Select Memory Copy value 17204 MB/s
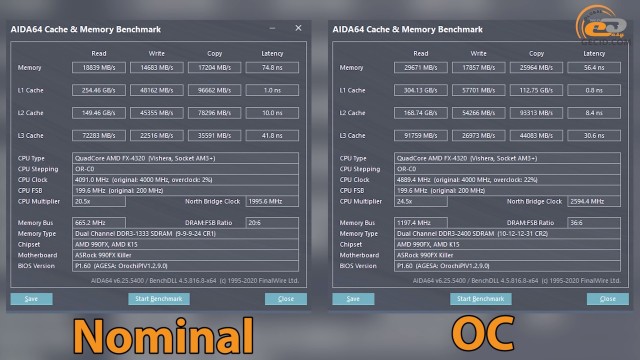The height and width of the screenshot is (360, 640). [x=214, y=67]
